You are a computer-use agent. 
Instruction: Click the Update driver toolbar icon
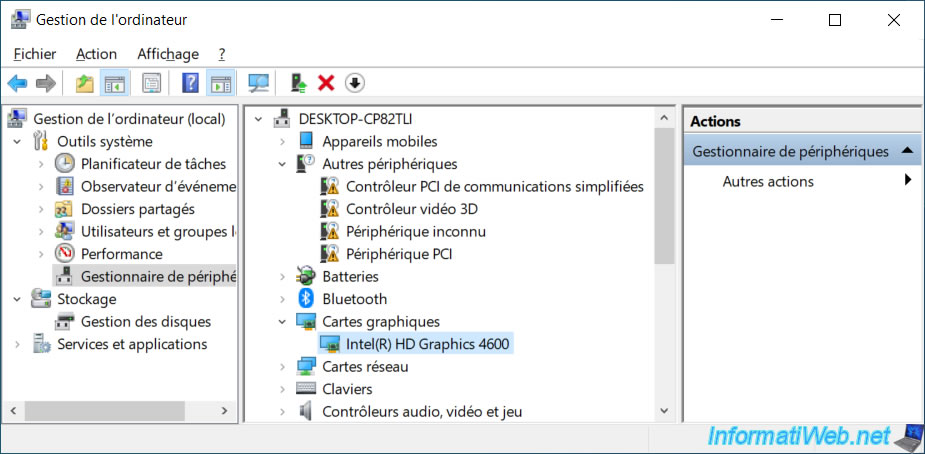click(x=299, y=83)
